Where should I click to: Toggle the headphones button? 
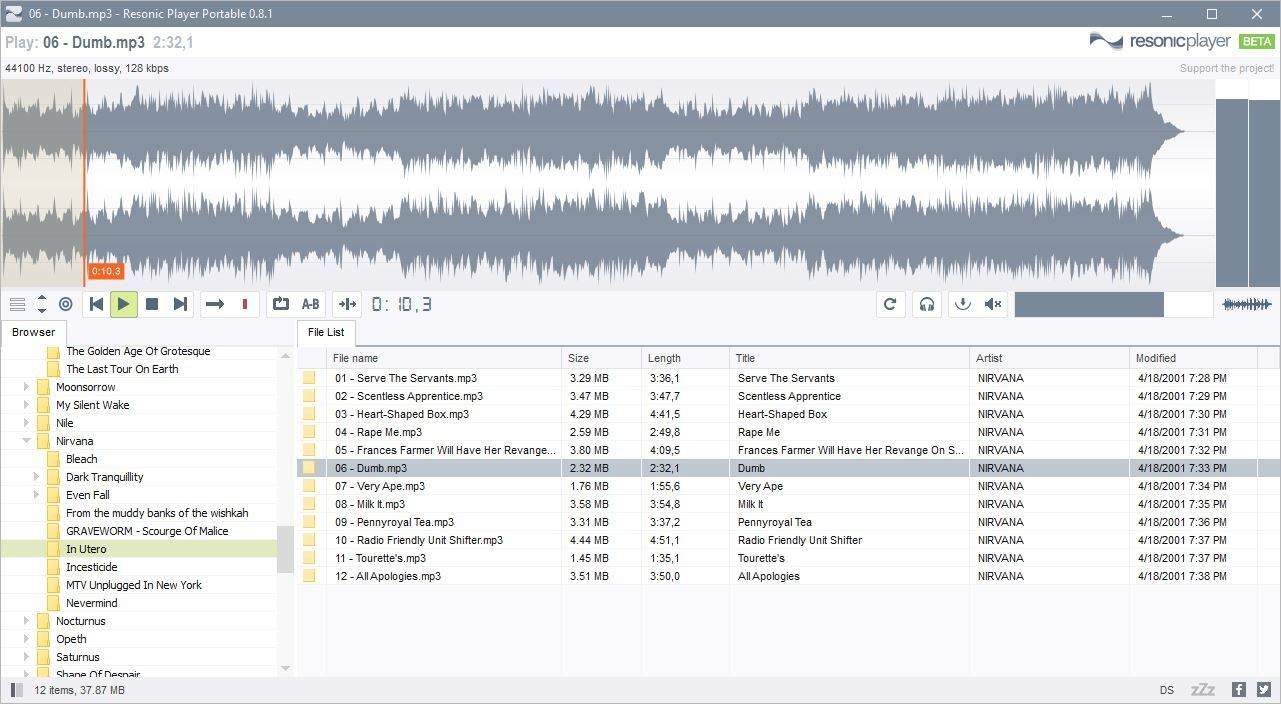coord(927,304)
